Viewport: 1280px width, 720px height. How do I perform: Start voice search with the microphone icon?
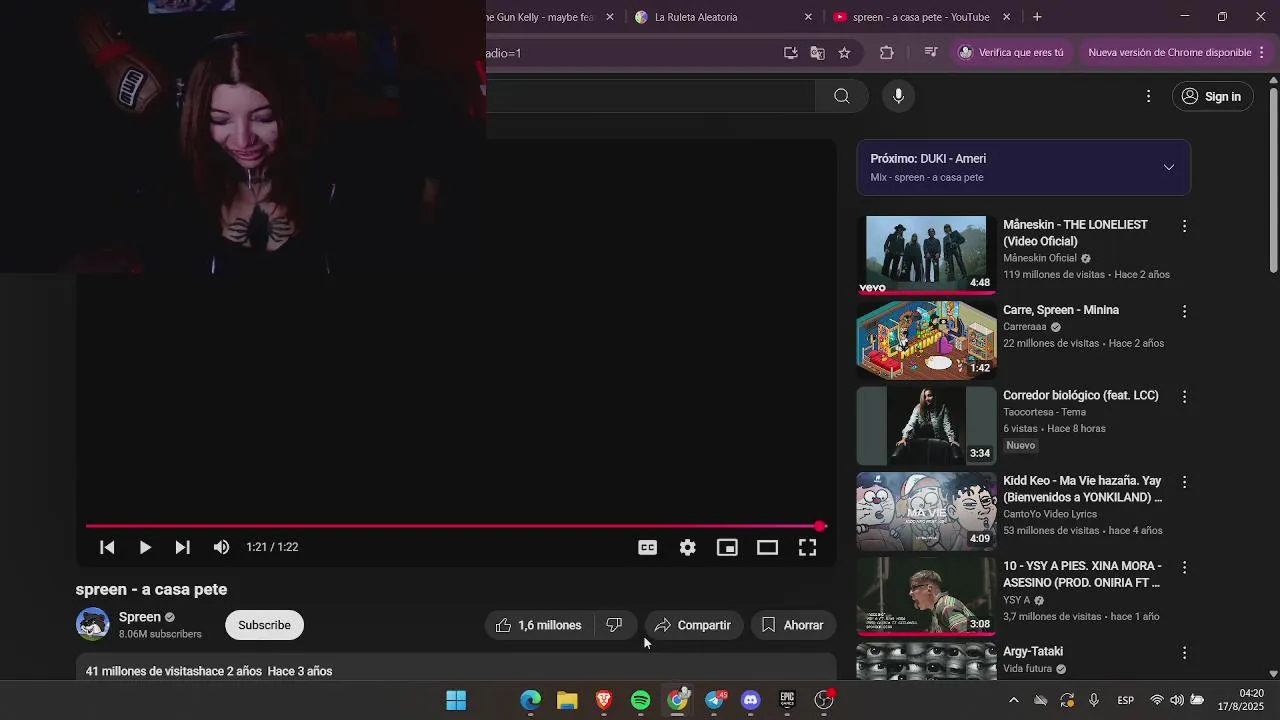pyautogui.click(x=898, y=96)
